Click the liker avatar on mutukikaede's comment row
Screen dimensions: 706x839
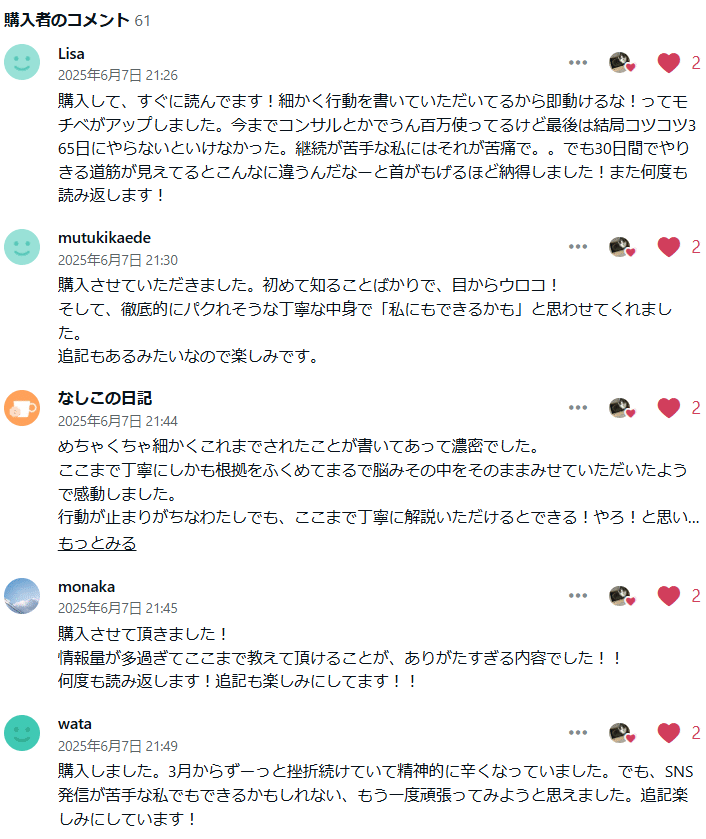(620, 247)
